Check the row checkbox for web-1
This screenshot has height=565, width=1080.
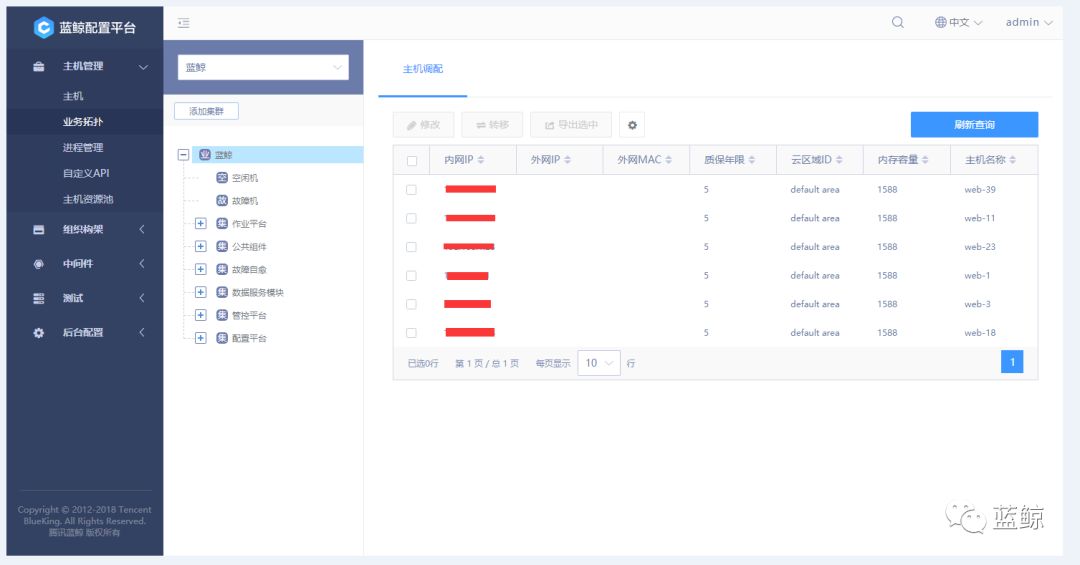pos(411,276)
